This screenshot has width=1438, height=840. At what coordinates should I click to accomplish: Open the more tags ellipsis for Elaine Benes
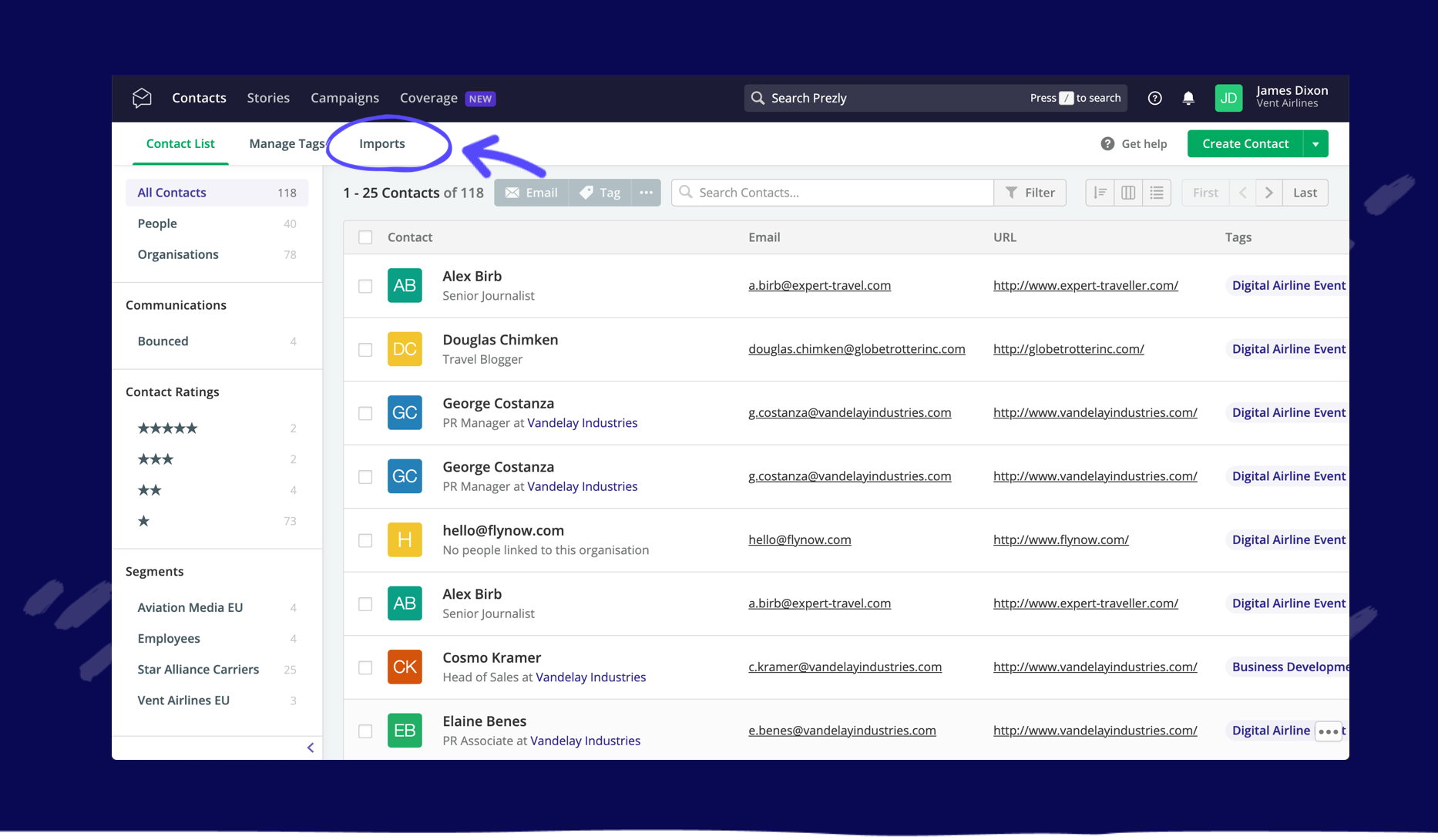click(x=1328, y=731)
